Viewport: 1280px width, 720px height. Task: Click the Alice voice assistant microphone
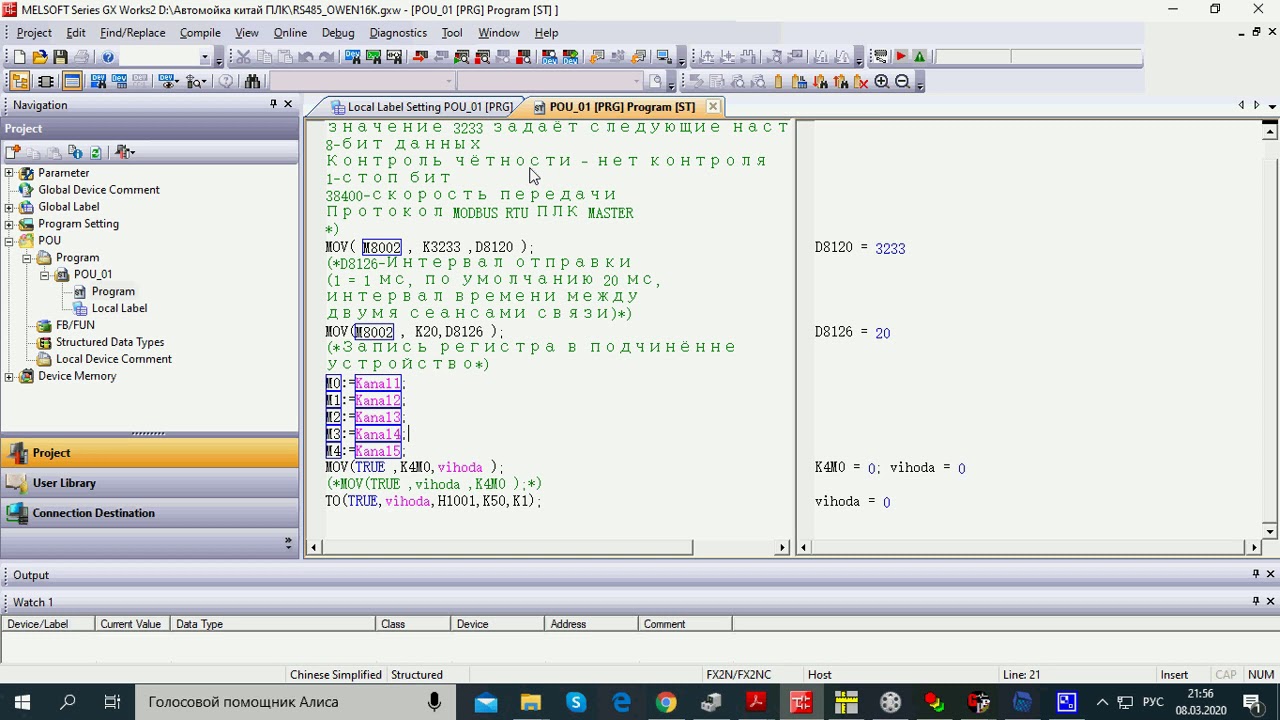click(434, 702)
